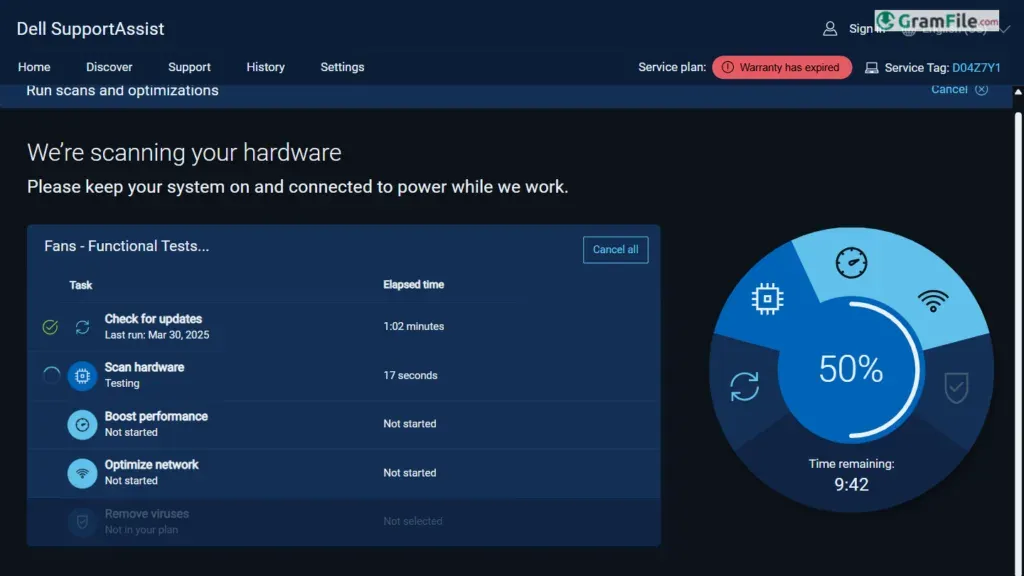Click the Sign in link
This screenshot has width=1024, height=576.
[866, 29]
